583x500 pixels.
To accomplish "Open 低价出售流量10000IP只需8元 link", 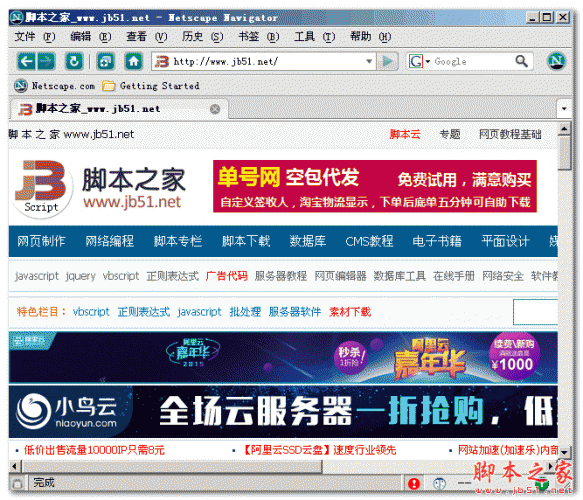I will (94, 450).
